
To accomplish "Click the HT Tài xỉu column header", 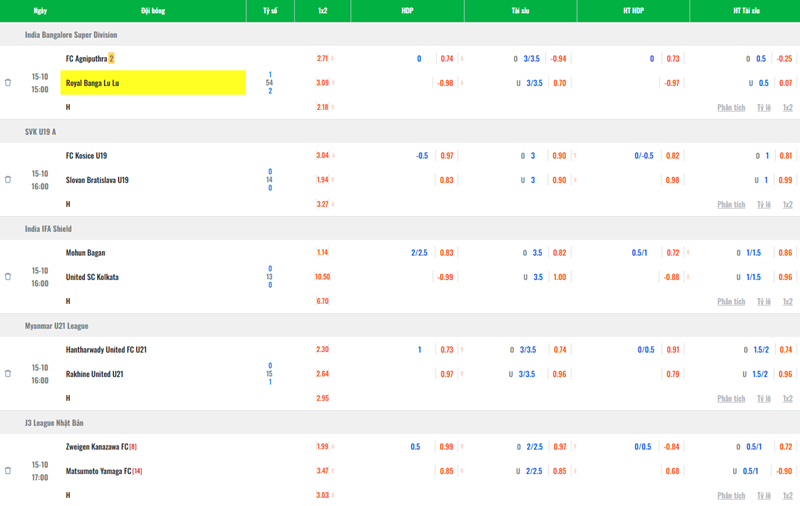I will [746, 11].
